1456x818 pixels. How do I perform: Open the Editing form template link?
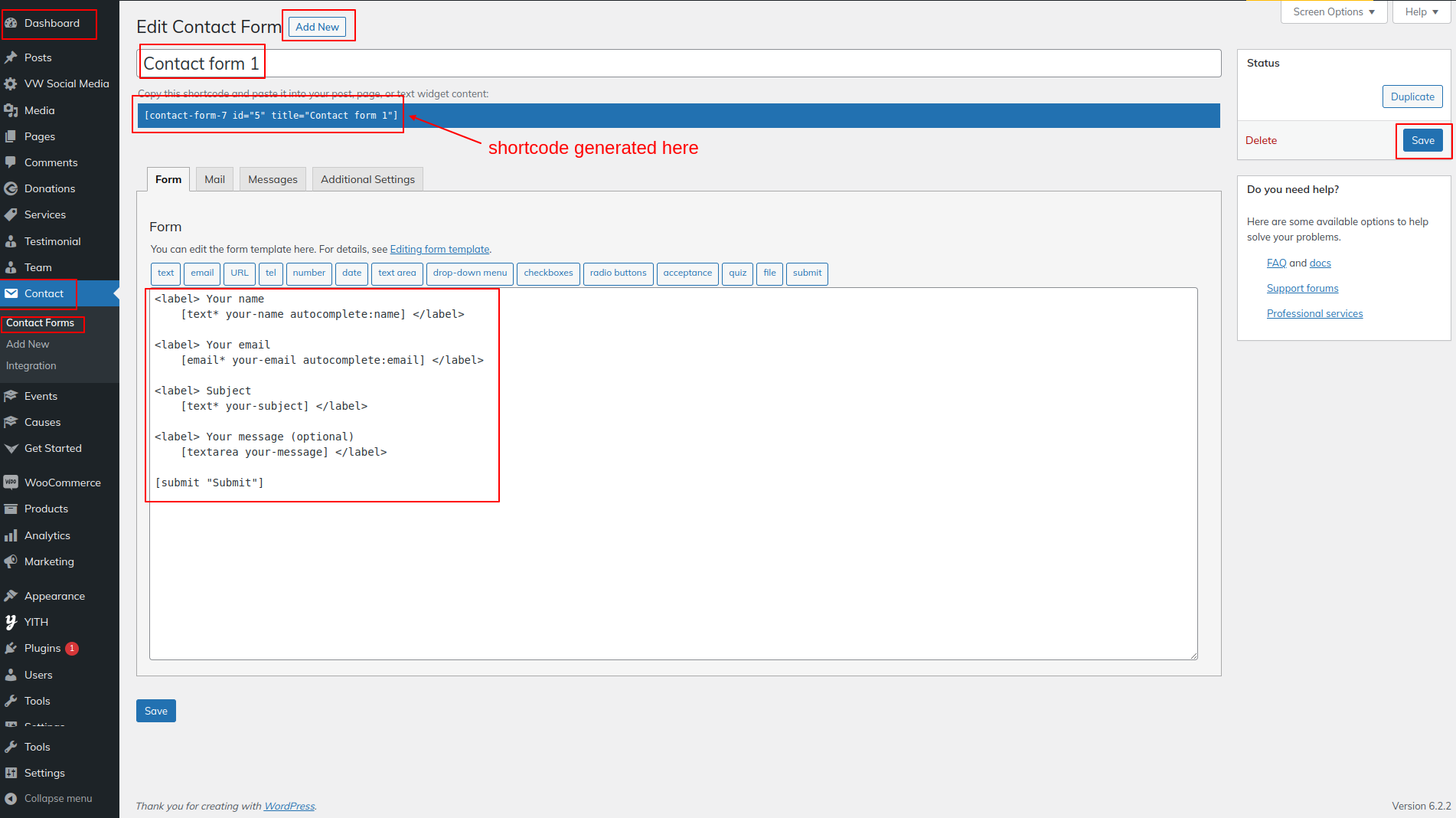click(x=439, y=249)
